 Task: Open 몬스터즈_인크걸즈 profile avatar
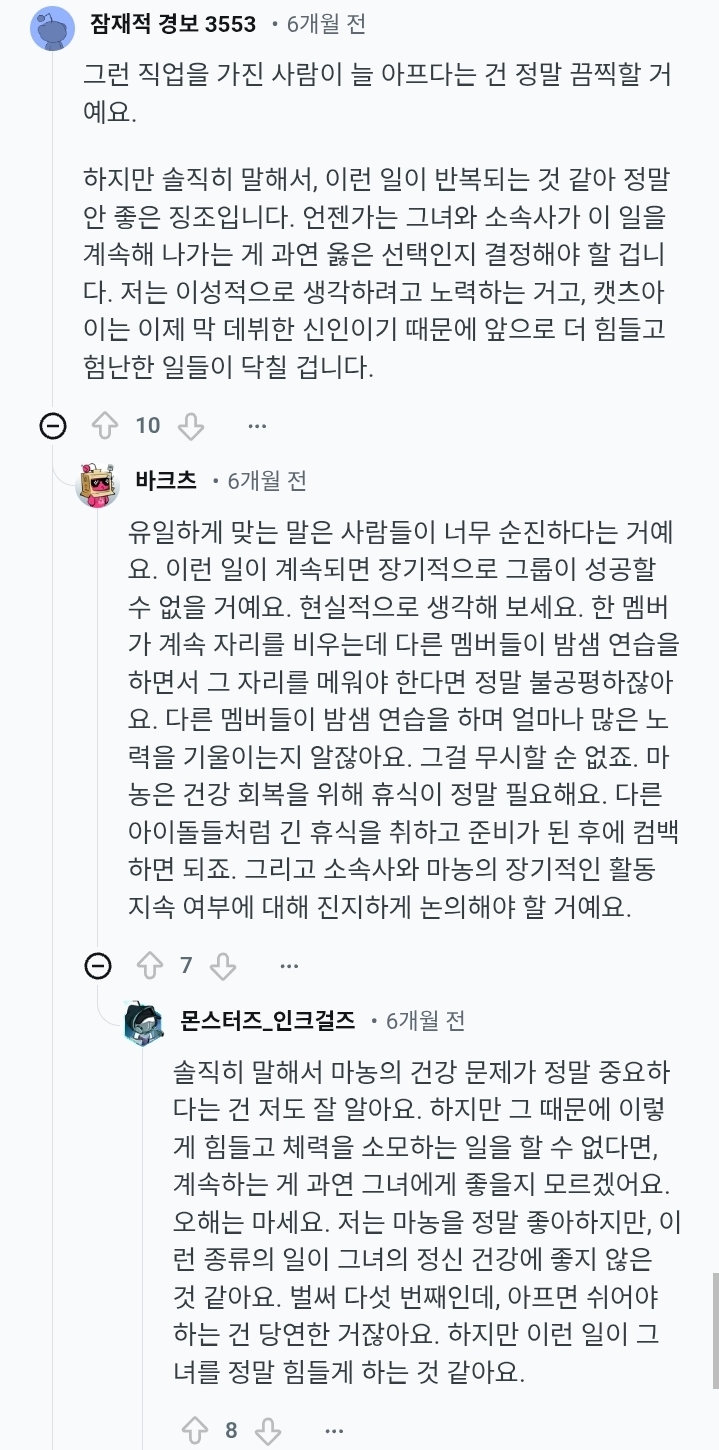click(144, 1023)
